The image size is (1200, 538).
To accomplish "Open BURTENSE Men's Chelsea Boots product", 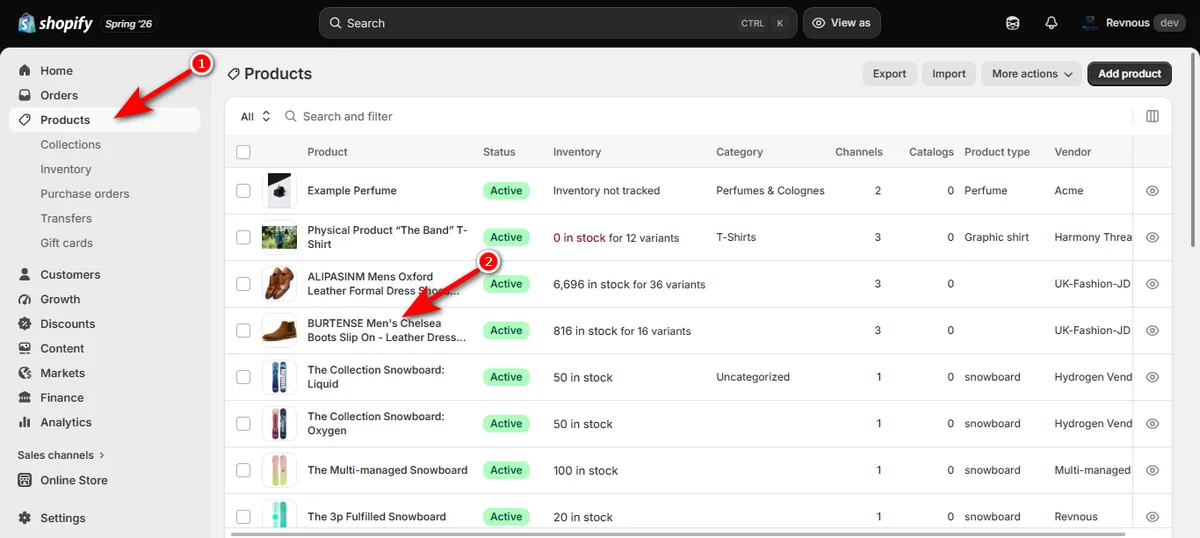I will 387,330.
